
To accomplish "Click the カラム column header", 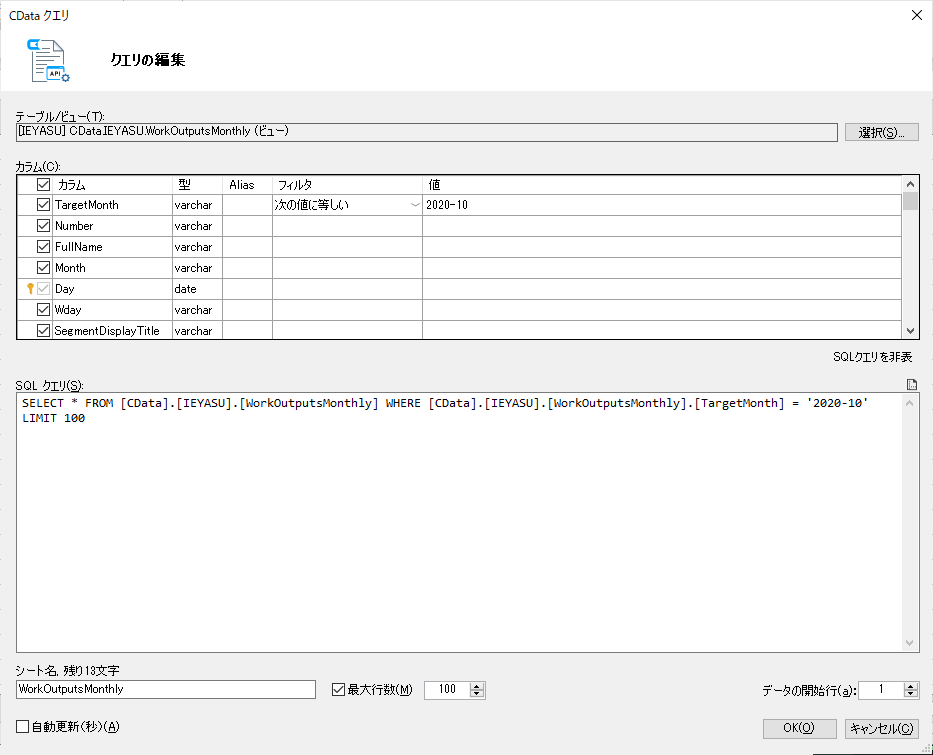I will tap(112, 185).
